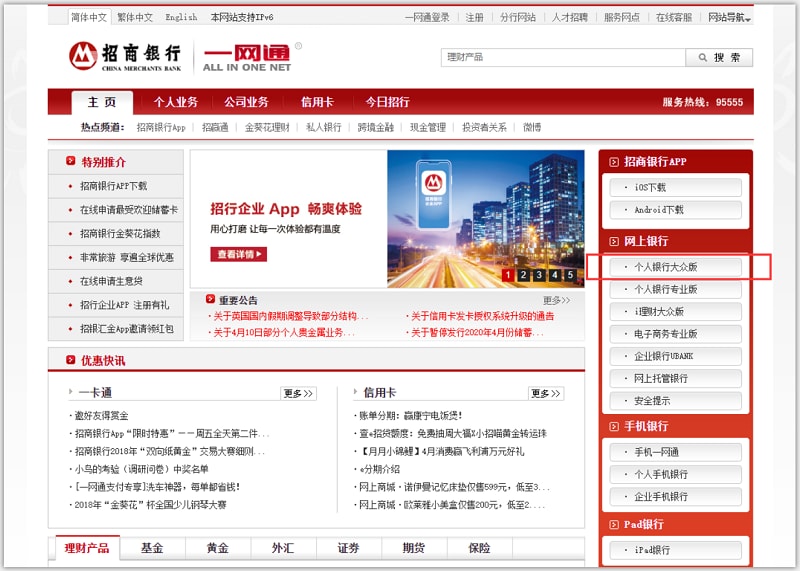Click the red arrow icon beside 优惠快讯
800x571 pixels.
[x=70, y=360]
